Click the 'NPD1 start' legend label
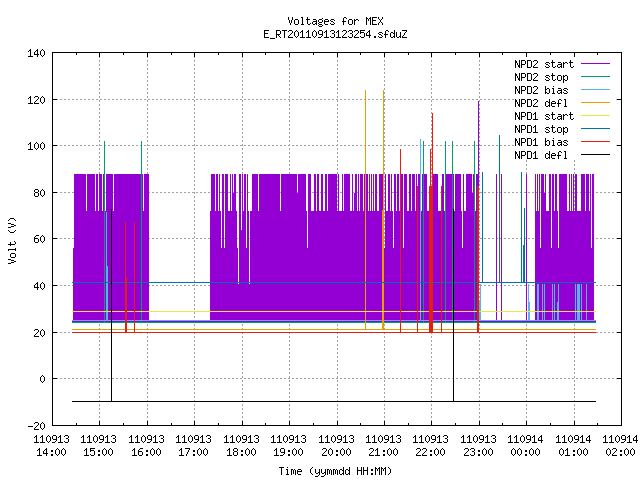 tap(544, 116)
